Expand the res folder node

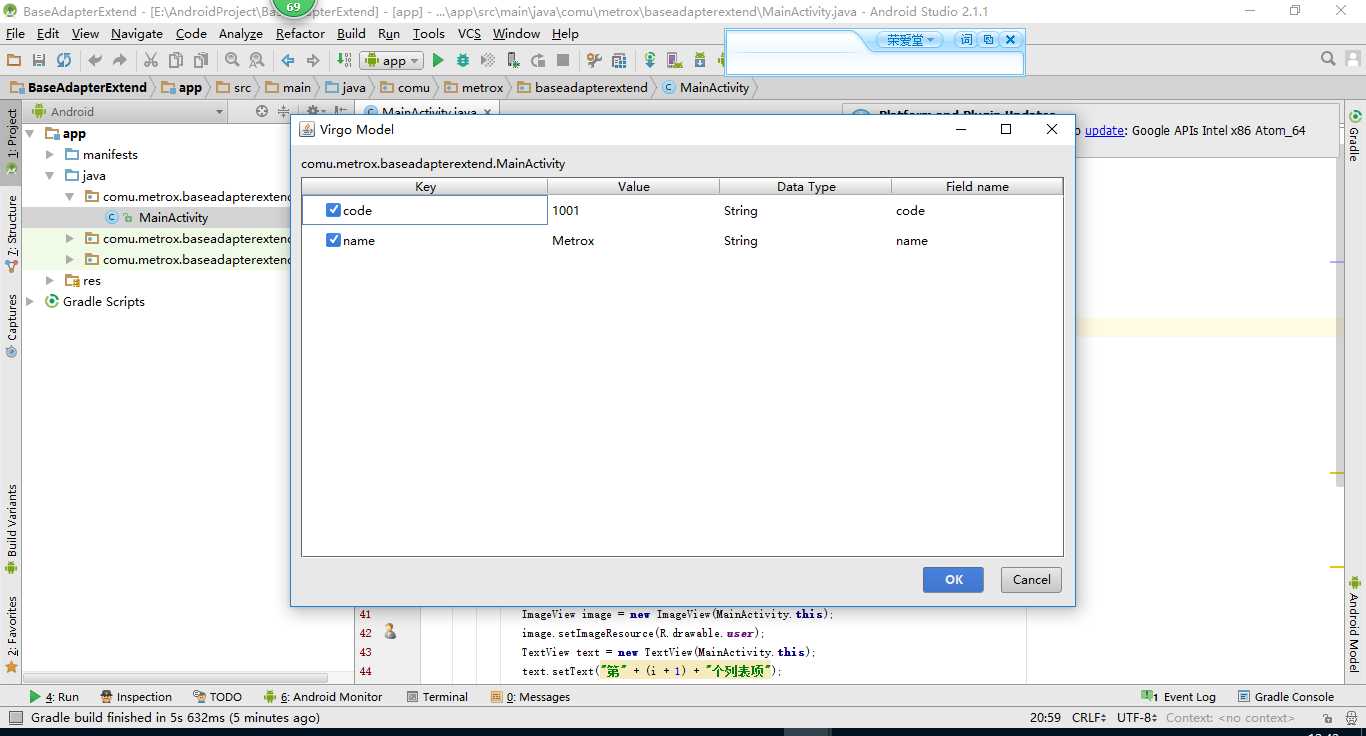pyautogui.click(x=50, y=280)
